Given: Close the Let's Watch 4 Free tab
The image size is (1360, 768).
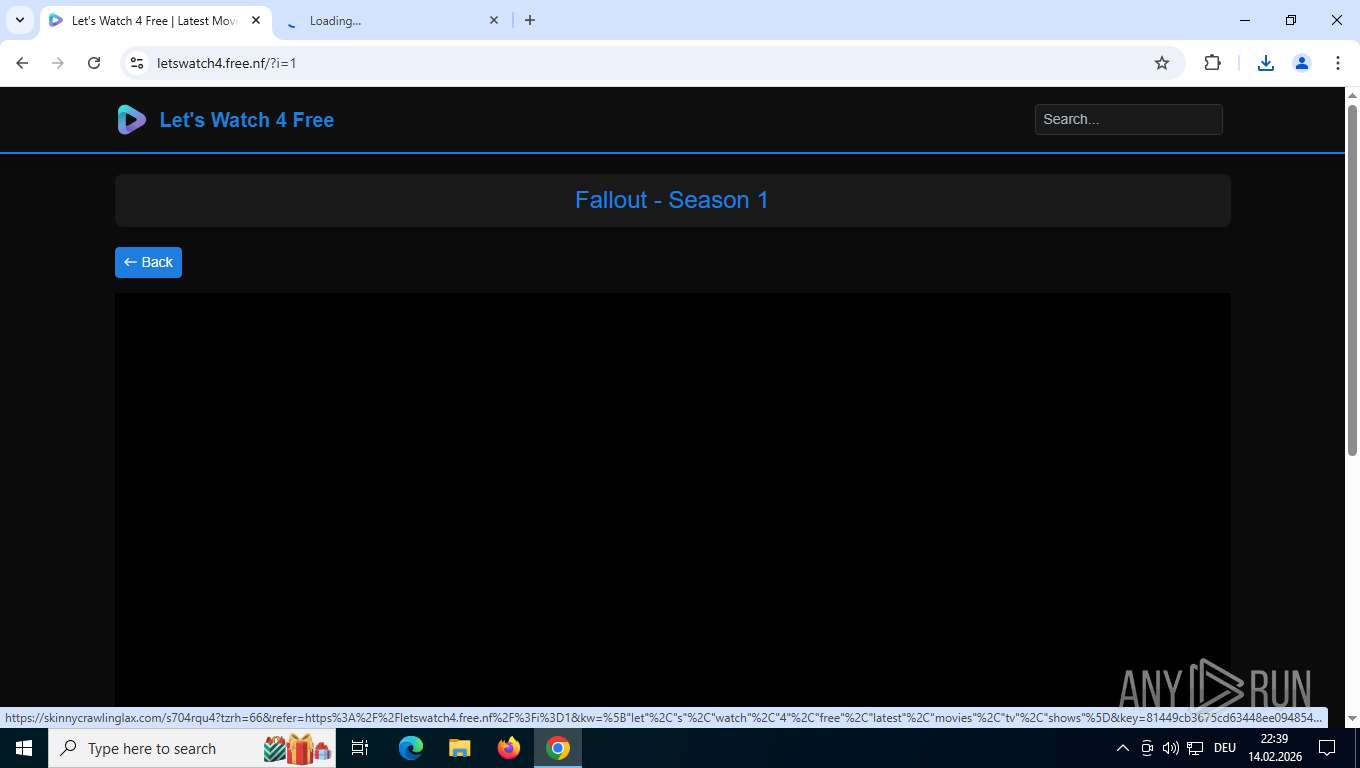Looking at the screenshot, I should (256, 20).
